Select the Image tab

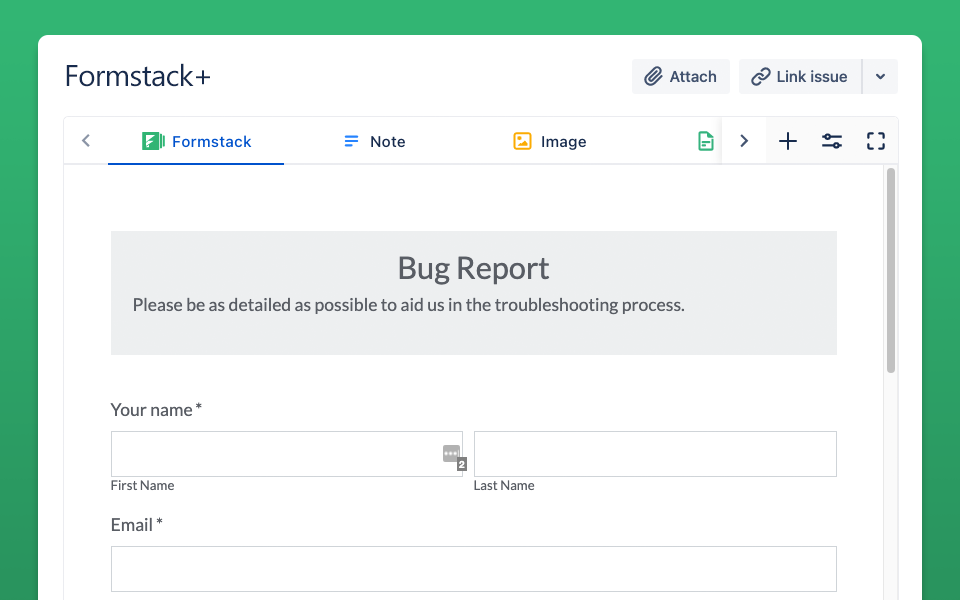tap(550, 142)
